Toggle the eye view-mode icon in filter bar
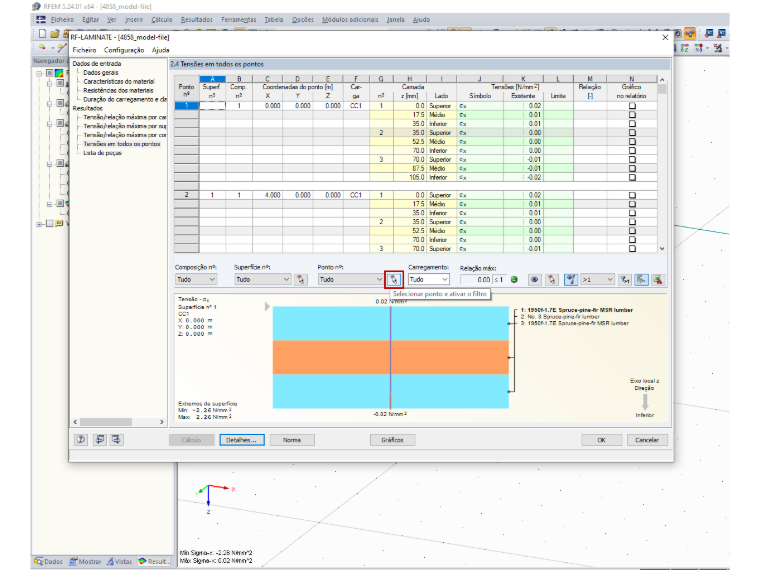The image size is (760, 570). click(x=535, y=280)
